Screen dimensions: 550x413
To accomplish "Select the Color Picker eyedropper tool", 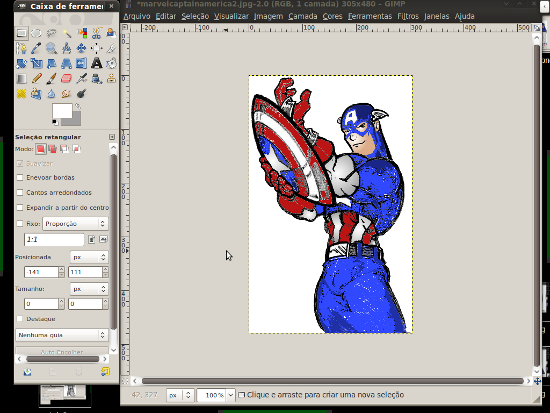I will 36,48.
